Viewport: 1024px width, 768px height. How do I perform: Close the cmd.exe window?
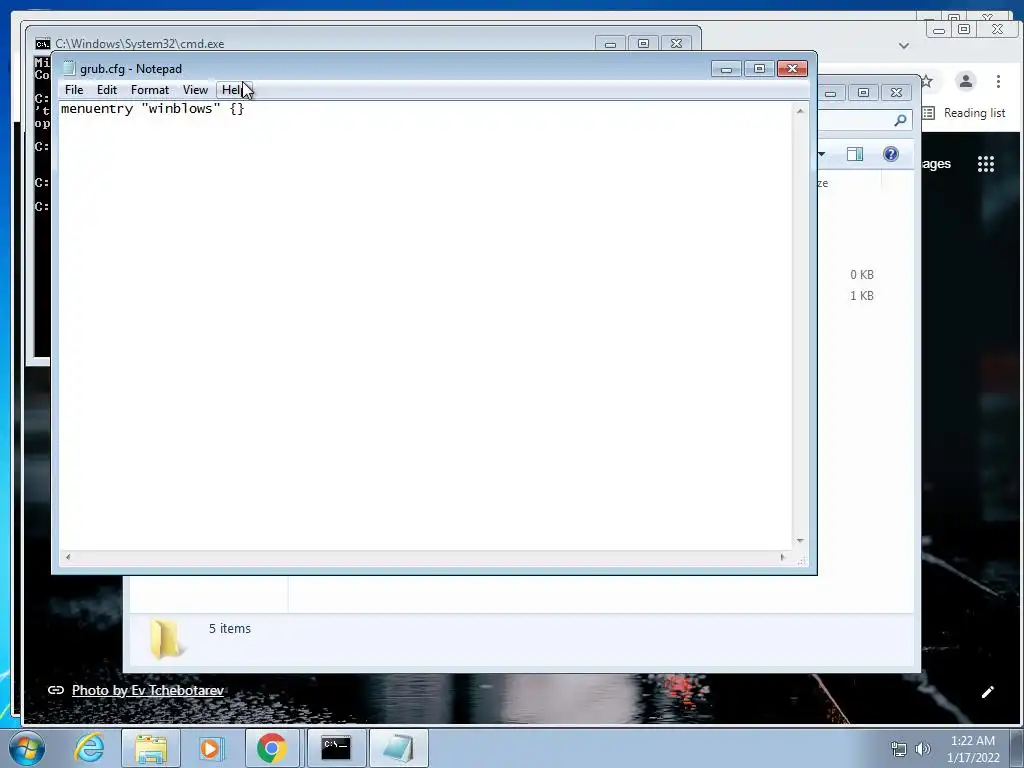coord(677,44)
